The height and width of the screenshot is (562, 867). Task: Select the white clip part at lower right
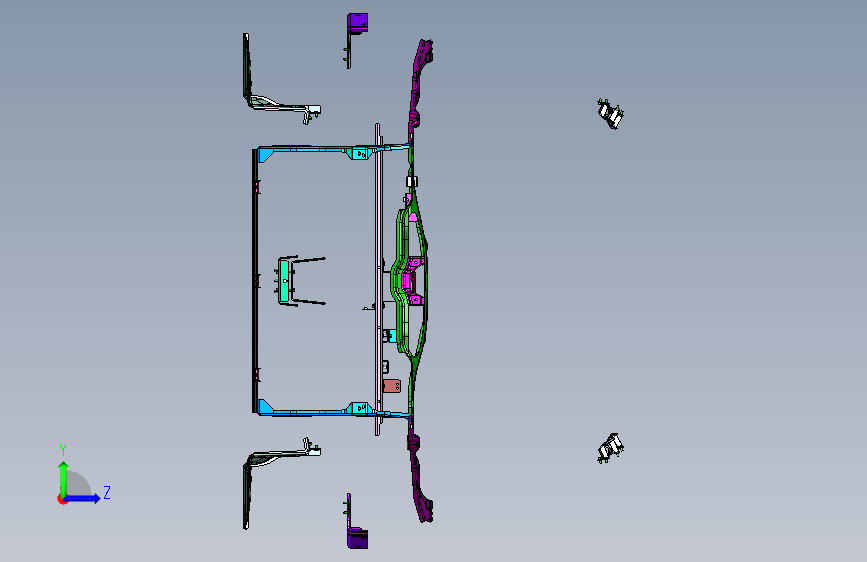coord(610,448)
